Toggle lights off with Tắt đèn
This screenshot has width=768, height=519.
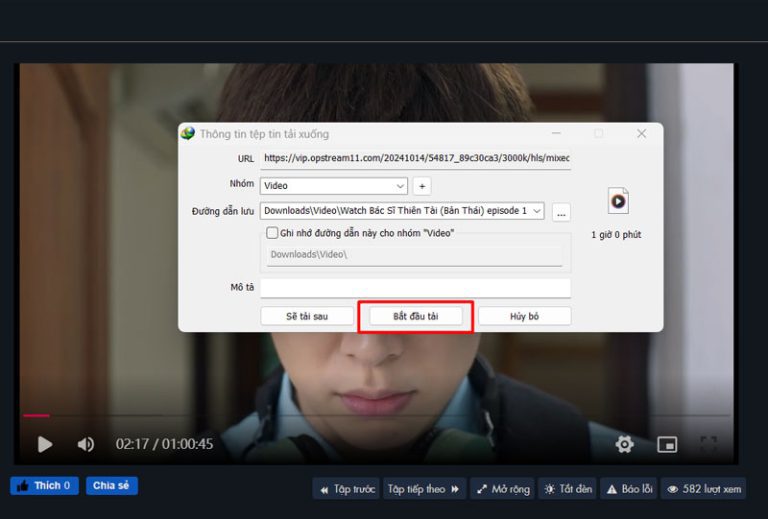point(568,489)
